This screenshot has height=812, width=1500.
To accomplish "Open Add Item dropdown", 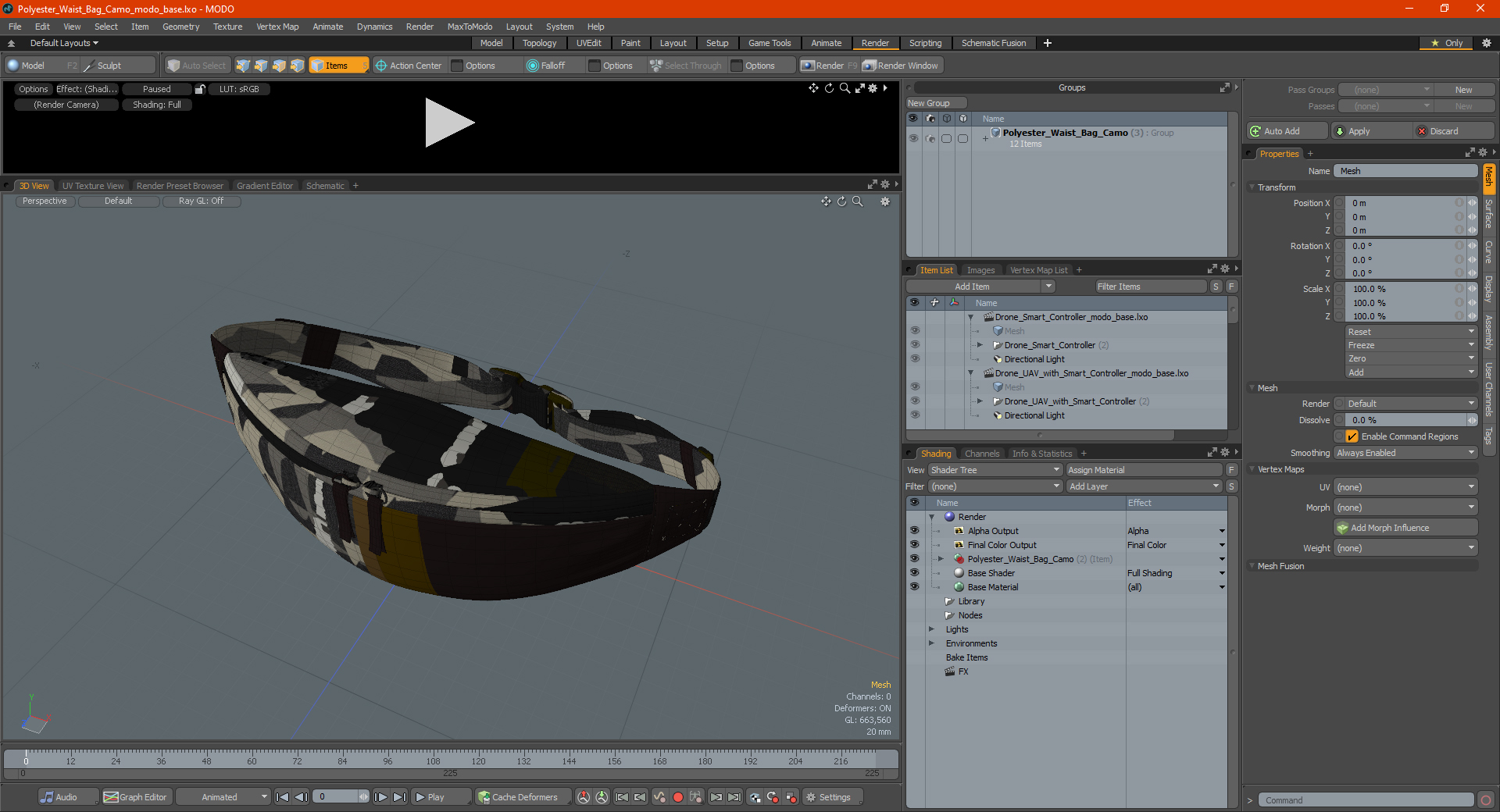I will [981, 287].
